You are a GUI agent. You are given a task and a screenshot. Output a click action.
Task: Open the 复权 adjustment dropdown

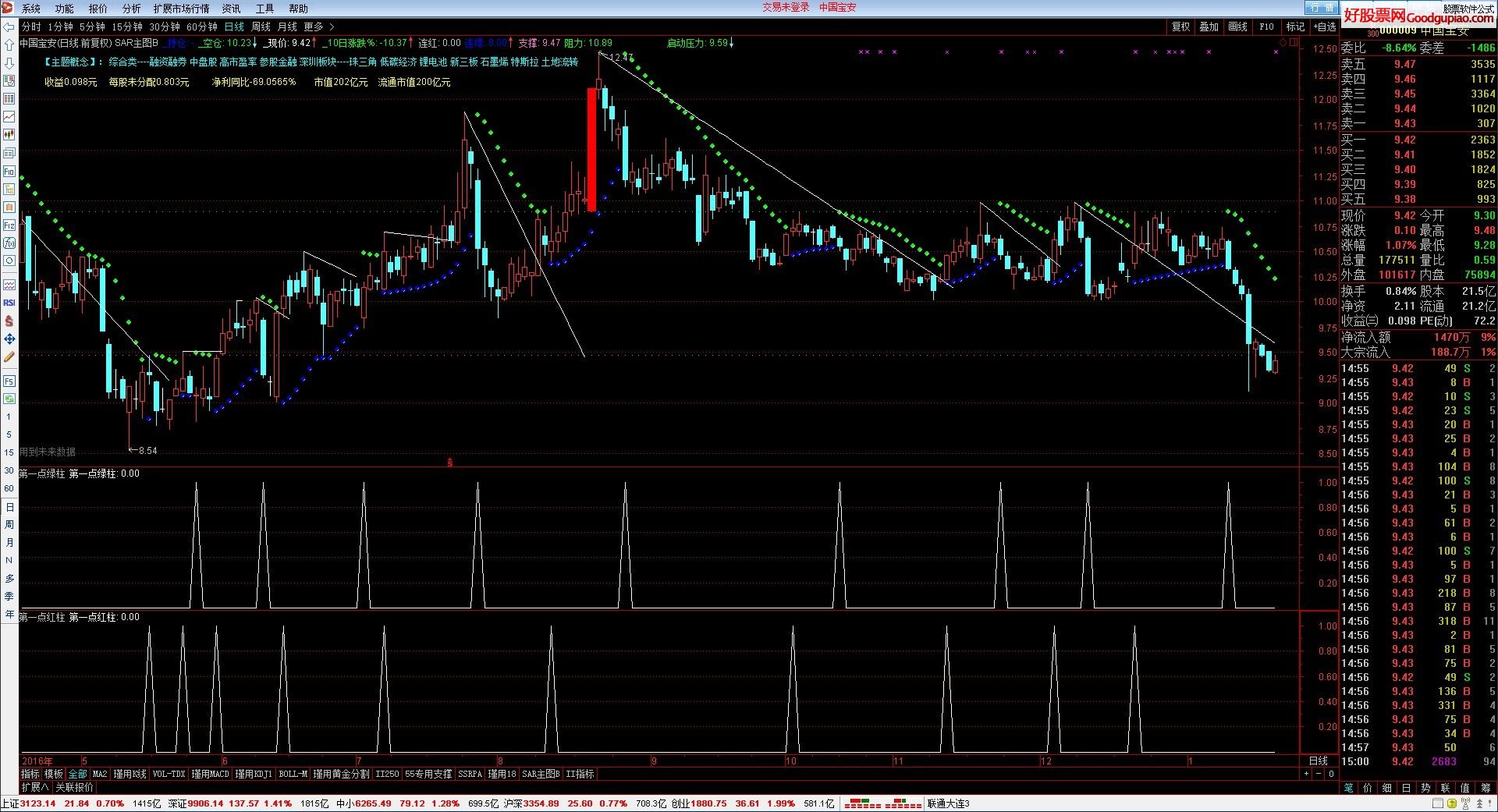point(1181,27)
